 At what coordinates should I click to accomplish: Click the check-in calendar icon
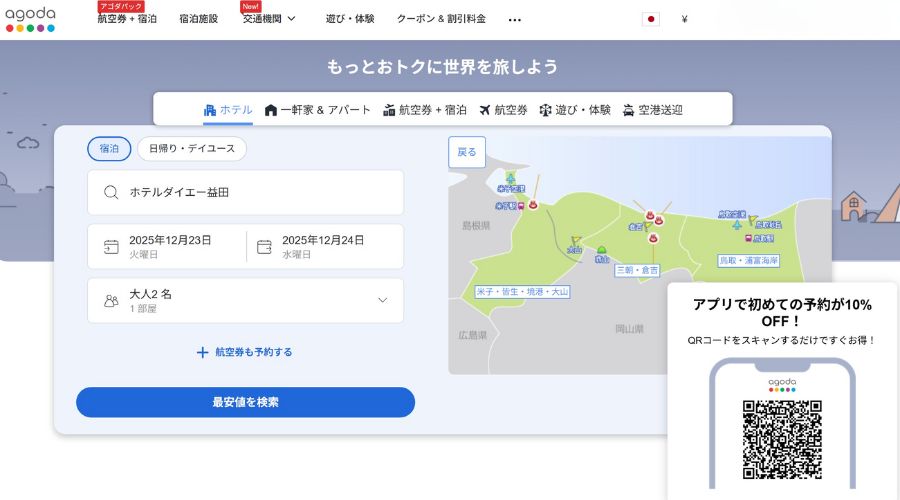click(x=111, y=247)
